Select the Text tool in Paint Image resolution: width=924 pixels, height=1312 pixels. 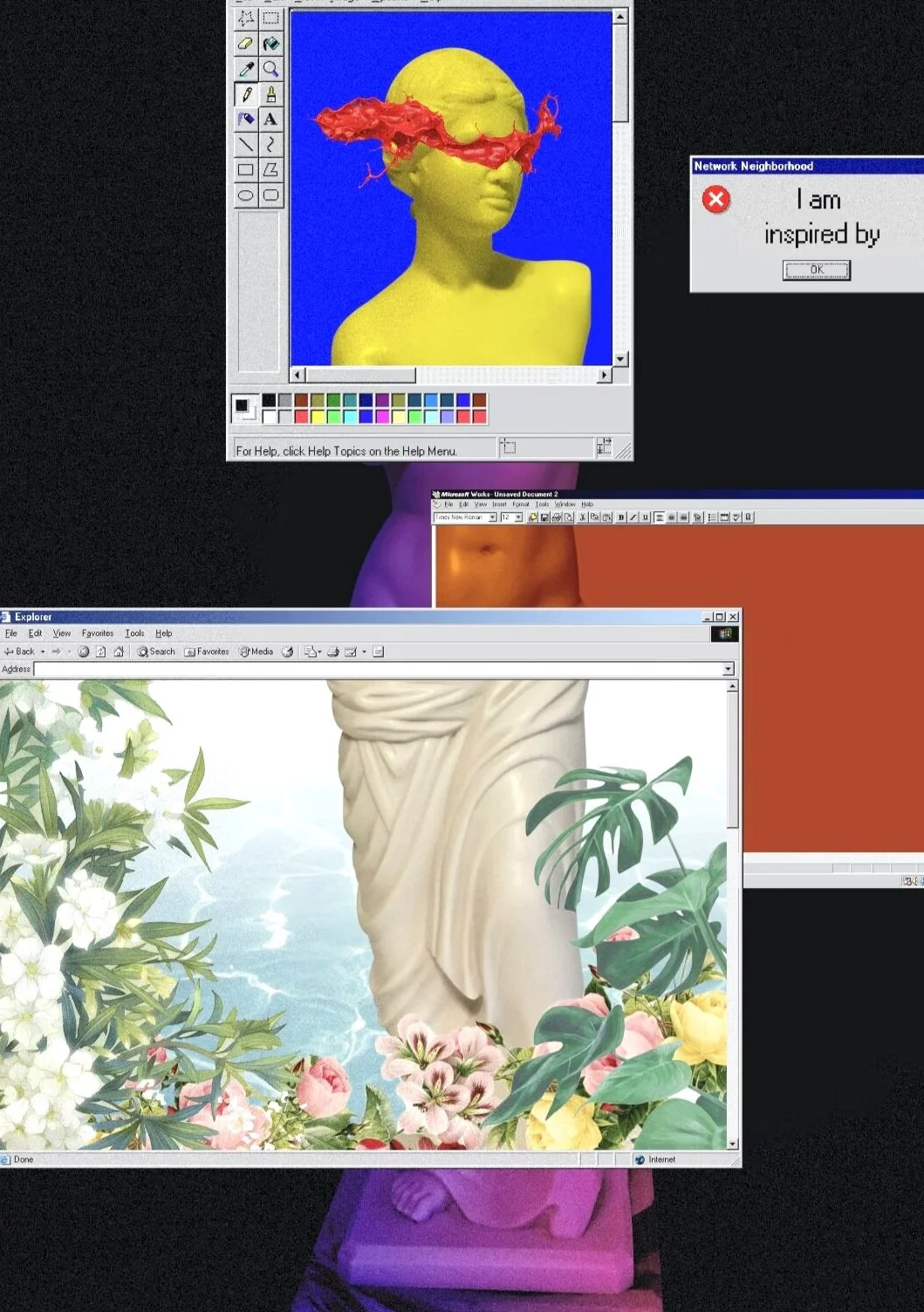pyautogui.click(x=270, y=118)
